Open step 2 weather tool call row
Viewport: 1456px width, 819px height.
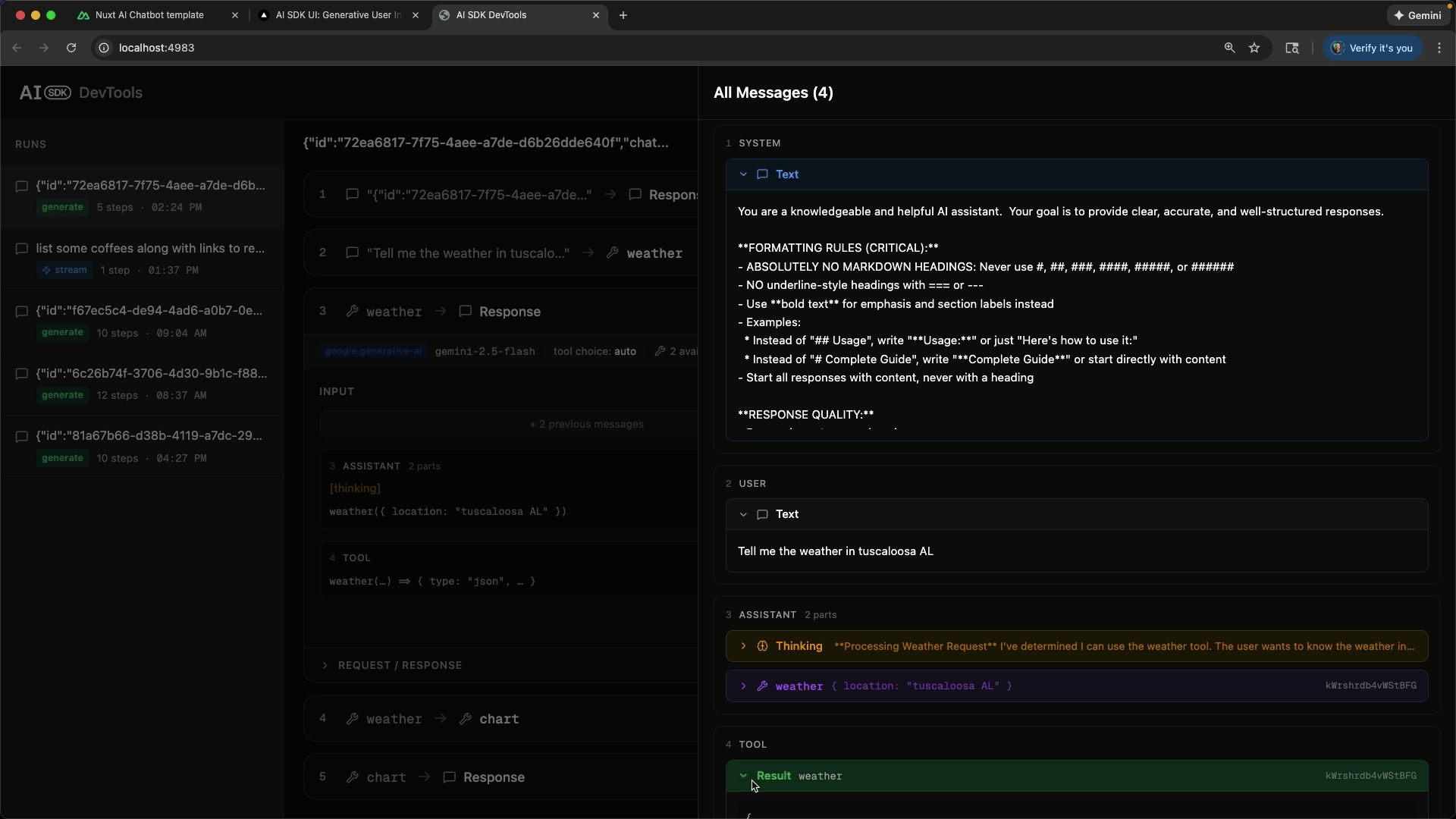coord(500,253)
